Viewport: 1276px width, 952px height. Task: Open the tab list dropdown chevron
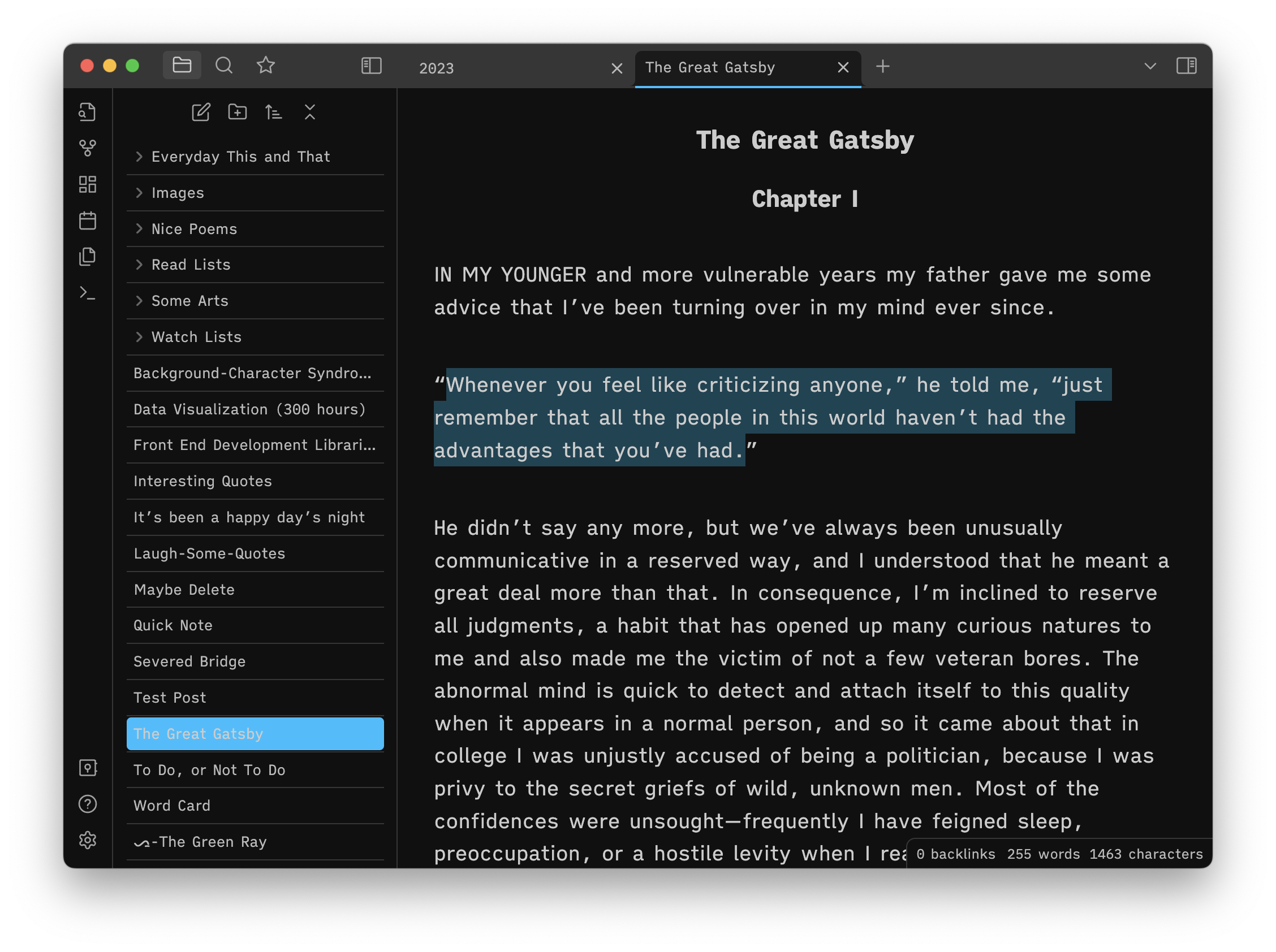[x=1150, y=66]
